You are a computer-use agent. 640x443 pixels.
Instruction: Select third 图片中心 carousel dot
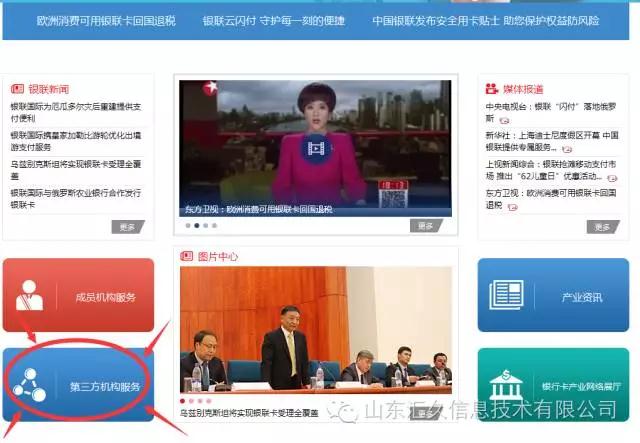pyautogui.click(x=200, y=401)
